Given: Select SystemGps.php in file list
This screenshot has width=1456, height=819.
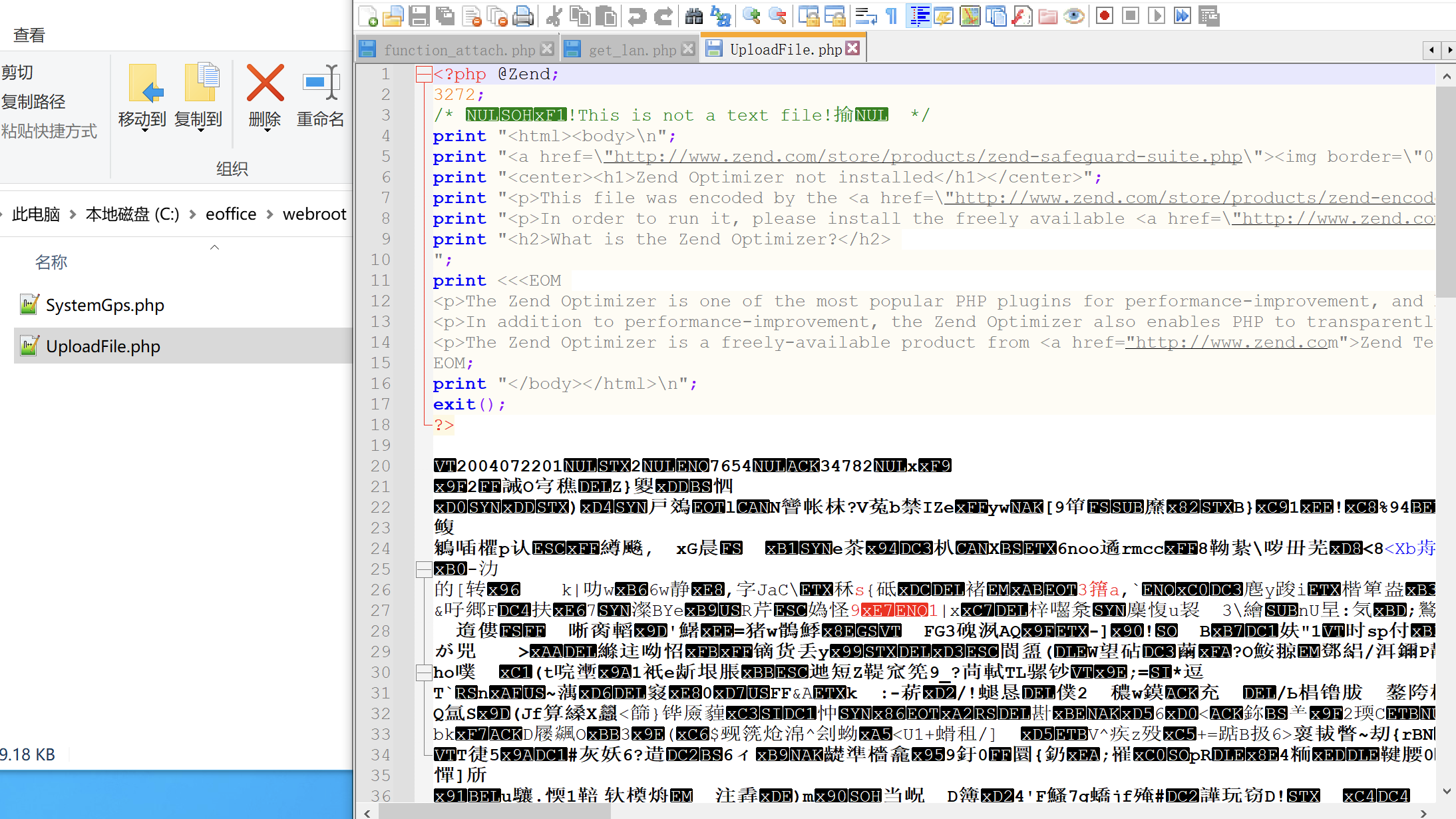Looking at the screenshot, I should coord(104,305).
